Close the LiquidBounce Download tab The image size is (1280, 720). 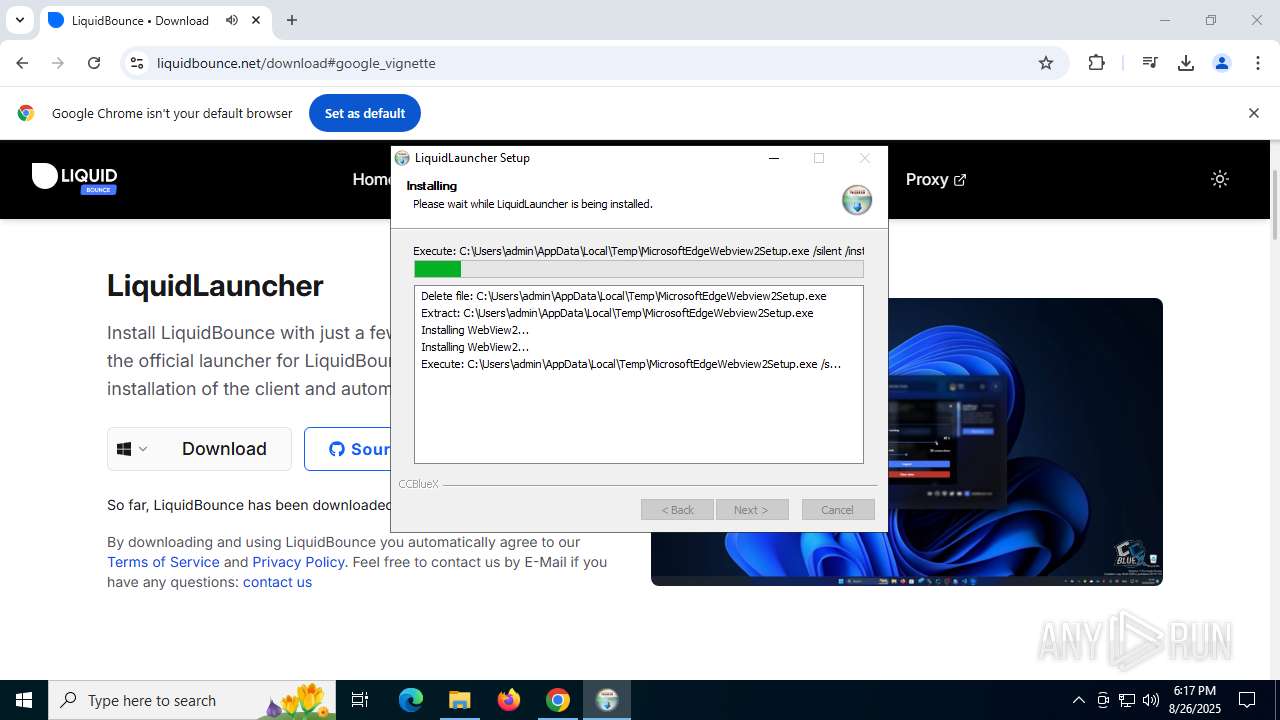[257, 20]
